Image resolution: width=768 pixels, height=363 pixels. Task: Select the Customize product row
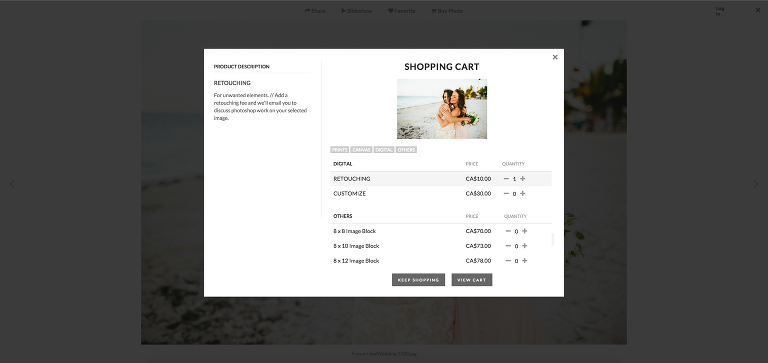pos(441,194)
